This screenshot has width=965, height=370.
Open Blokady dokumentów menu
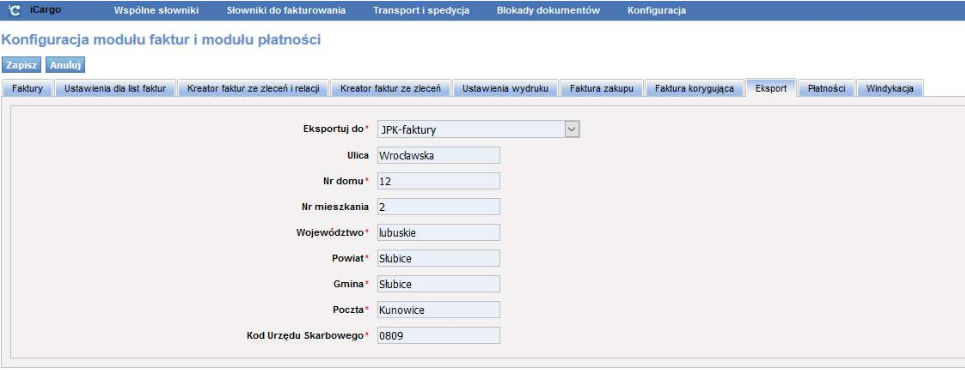548,10
